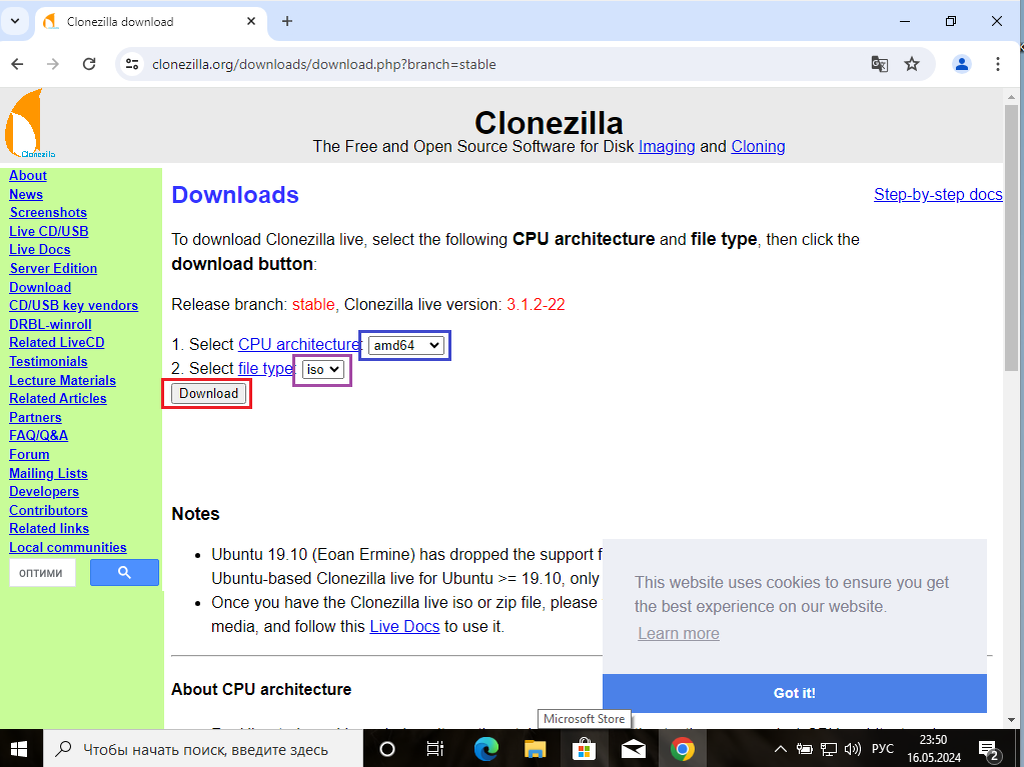Open the Step-by-step docs link
Screen dimensions: 1024x767
(938, 195)
